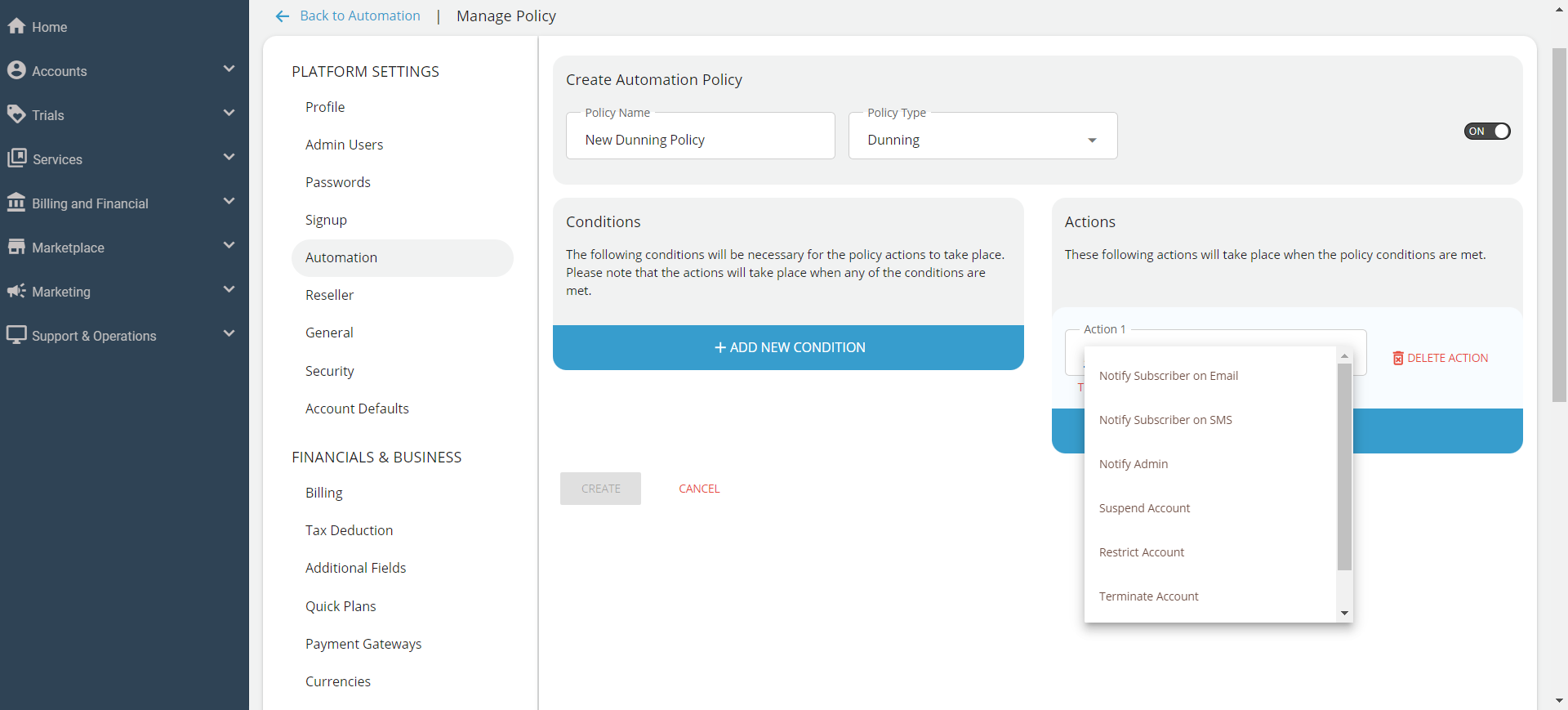The image size is (1568, 710).
Task: Choose Suspend Account action
Action: [x=1210, y=508]
